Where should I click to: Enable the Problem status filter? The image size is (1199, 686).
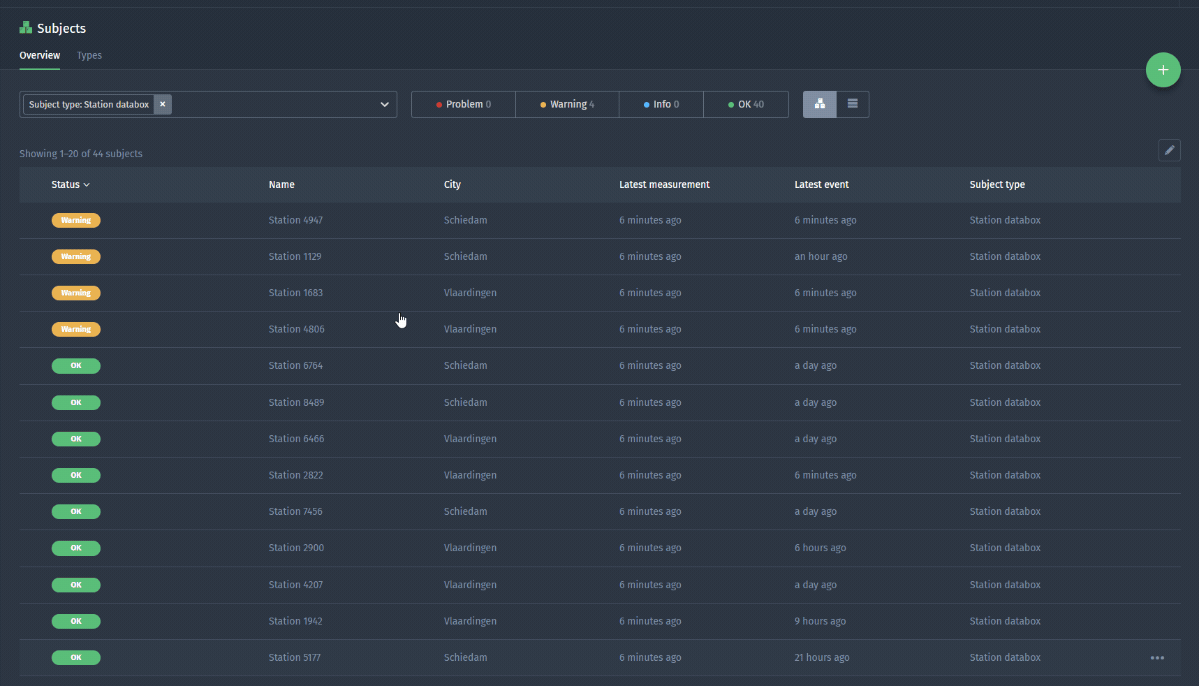click(462, 104)
